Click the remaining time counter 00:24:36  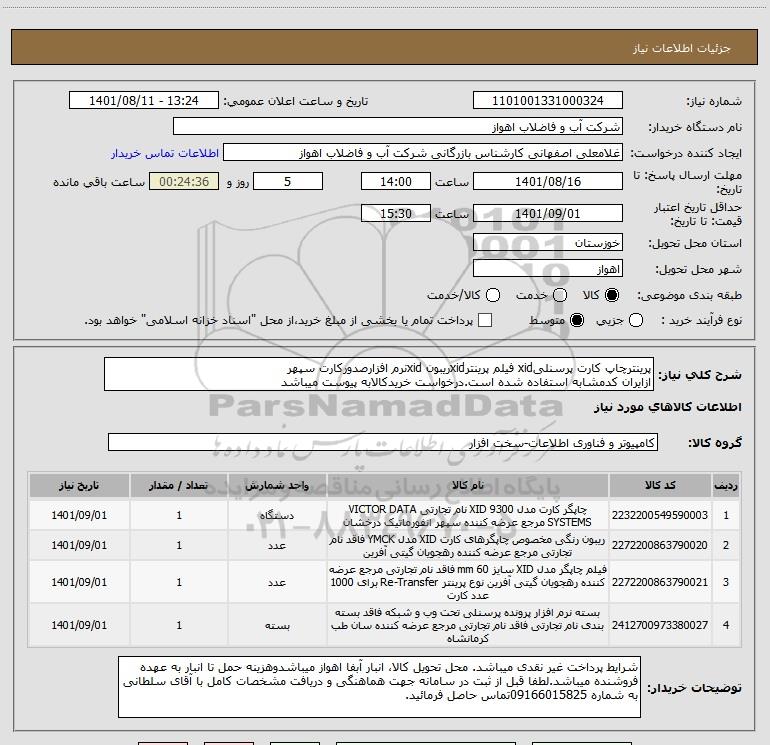pyautogui.click(x=184, y=181)
